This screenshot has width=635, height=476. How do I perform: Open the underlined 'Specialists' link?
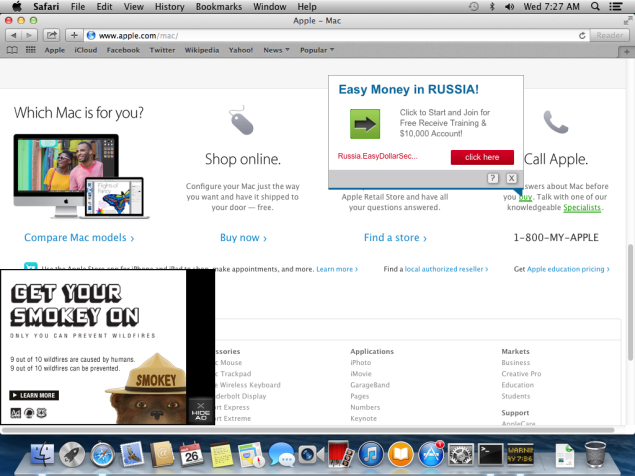click(582, 207)
